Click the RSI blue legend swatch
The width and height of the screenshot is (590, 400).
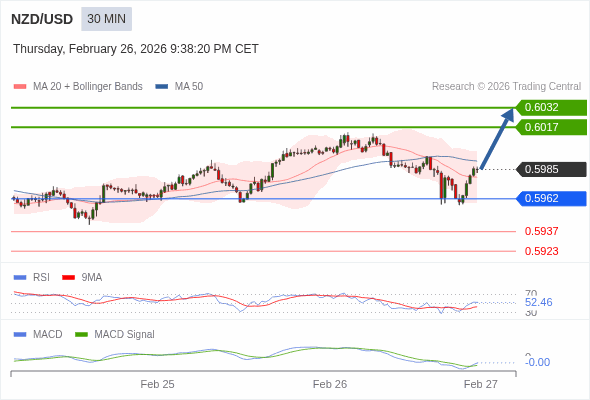(x=20, y=278)
